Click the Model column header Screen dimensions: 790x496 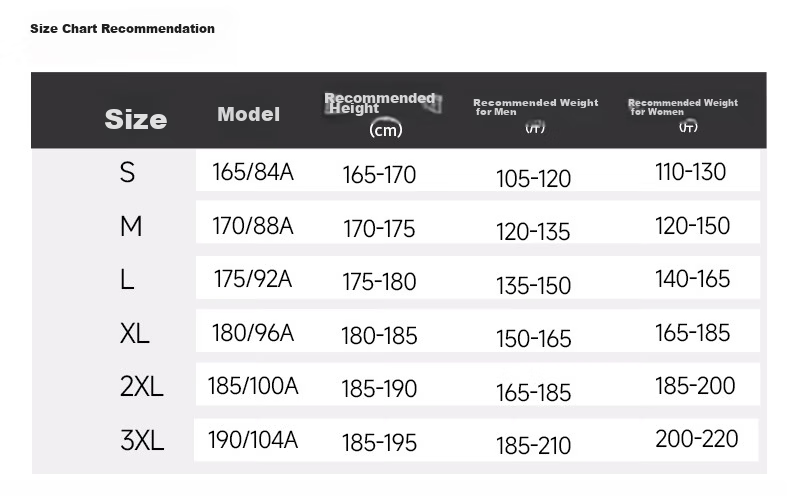pos(248,114)
